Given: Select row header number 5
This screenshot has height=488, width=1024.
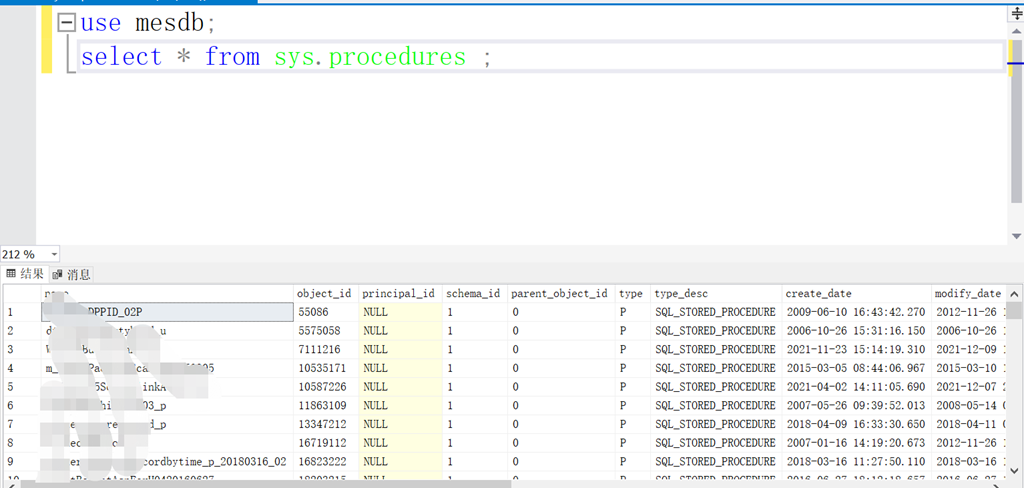Looking at the screenshot, I should point(22,387).
